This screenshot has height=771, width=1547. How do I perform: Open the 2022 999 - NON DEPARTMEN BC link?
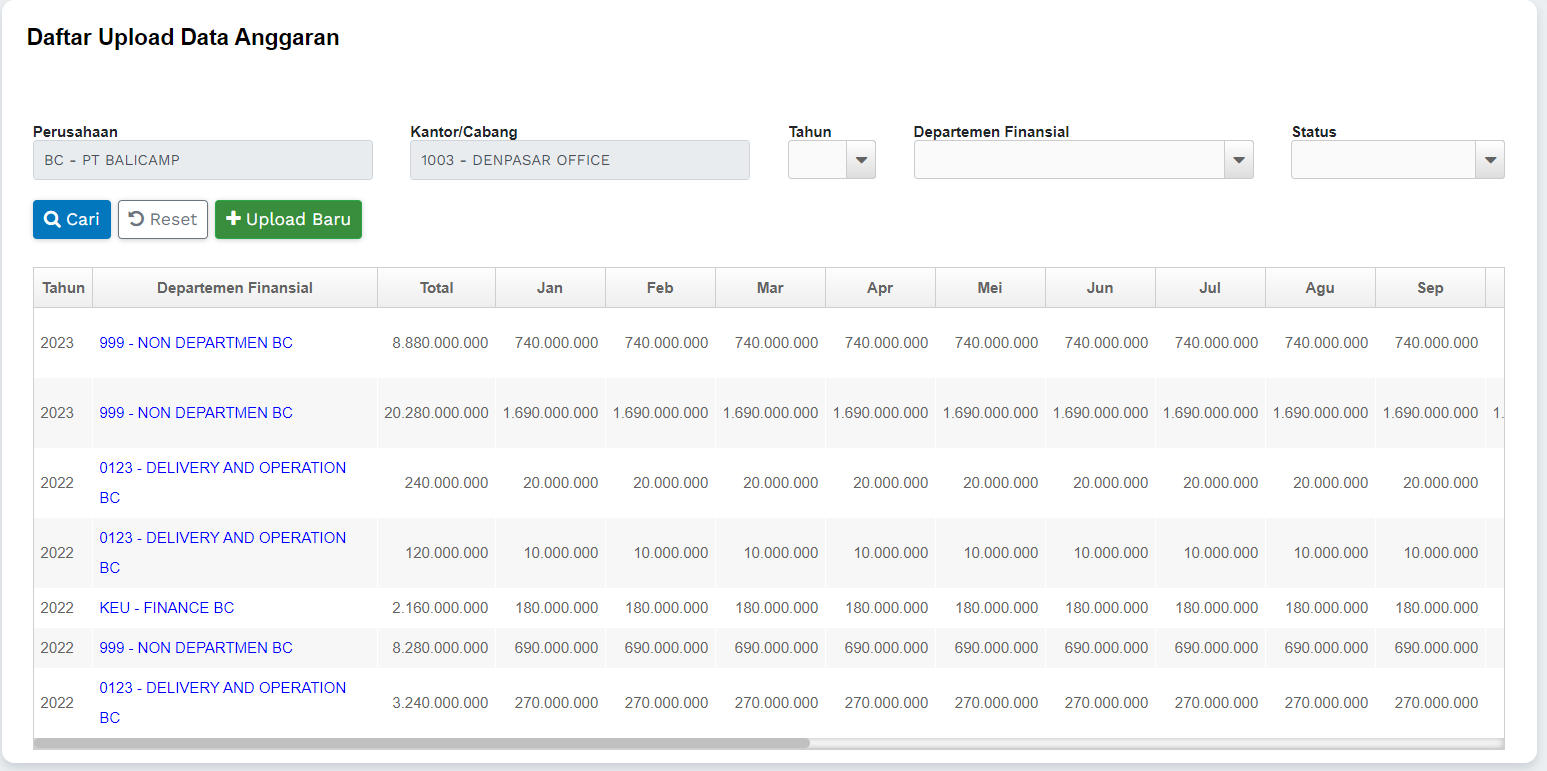click(x=196, y=648)
